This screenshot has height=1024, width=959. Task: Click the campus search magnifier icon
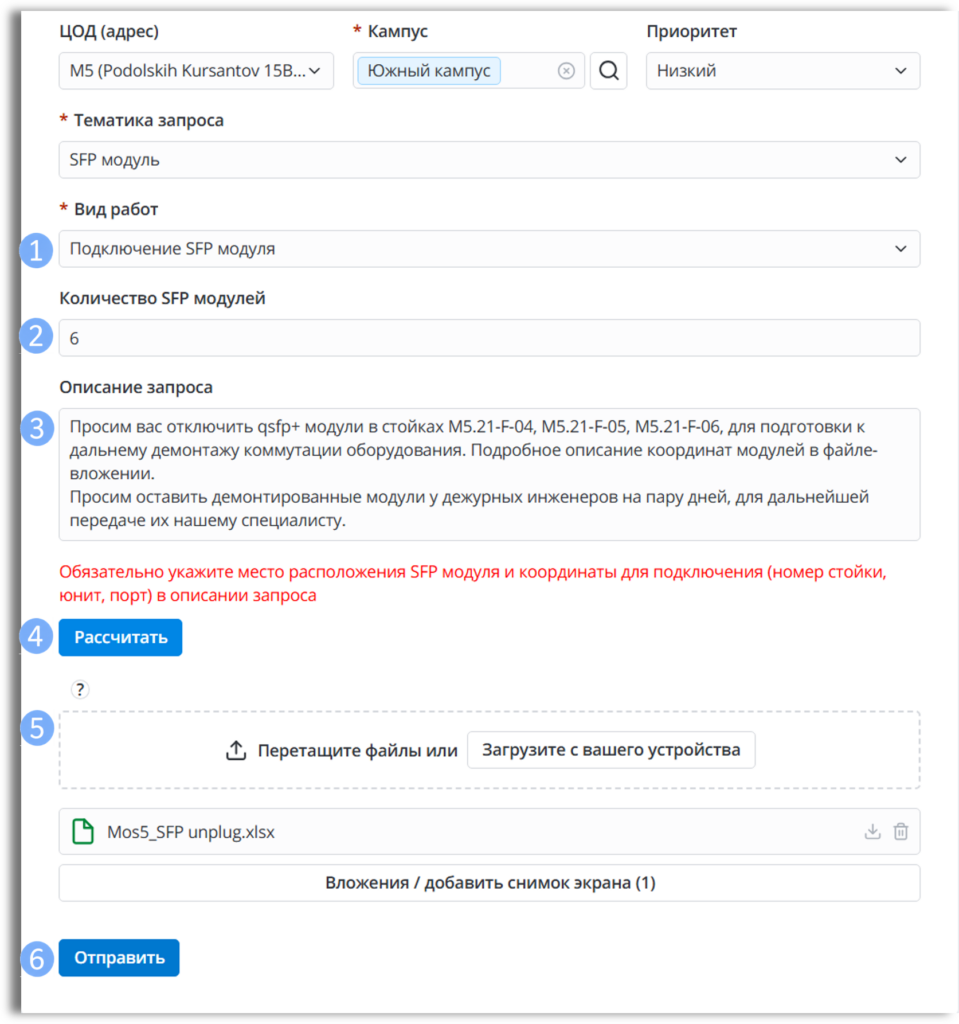[608, 71]
